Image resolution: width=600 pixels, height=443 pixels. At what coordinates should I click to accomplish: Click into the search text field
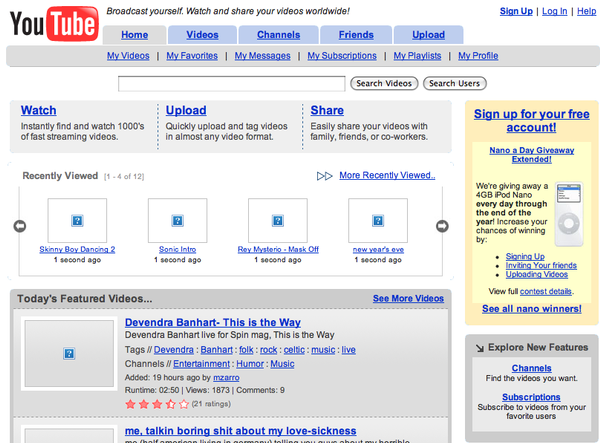click(x=232, y=84)
